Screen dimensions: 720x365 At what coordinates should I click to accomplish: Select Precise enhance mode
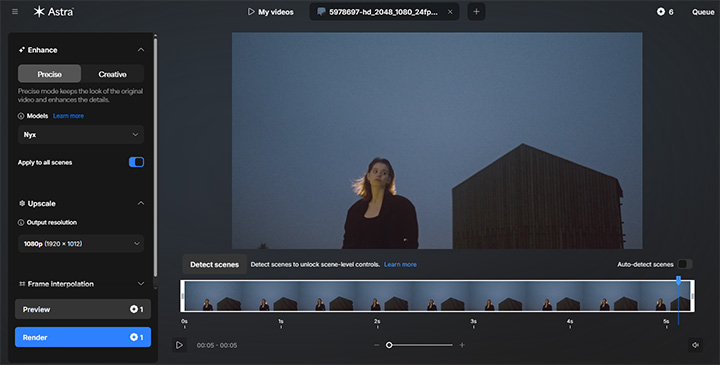[x=50, y=74]
